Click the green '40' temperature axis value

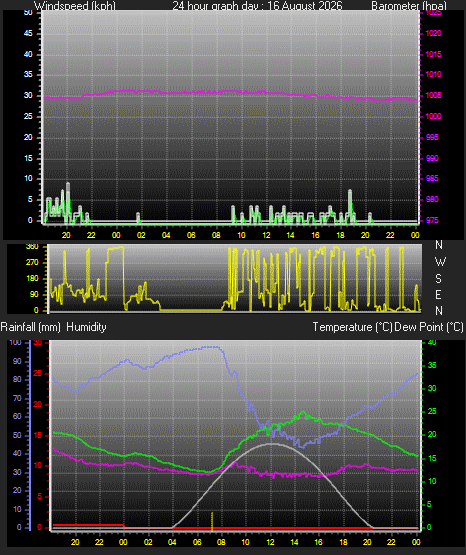(x=432, y=343)
